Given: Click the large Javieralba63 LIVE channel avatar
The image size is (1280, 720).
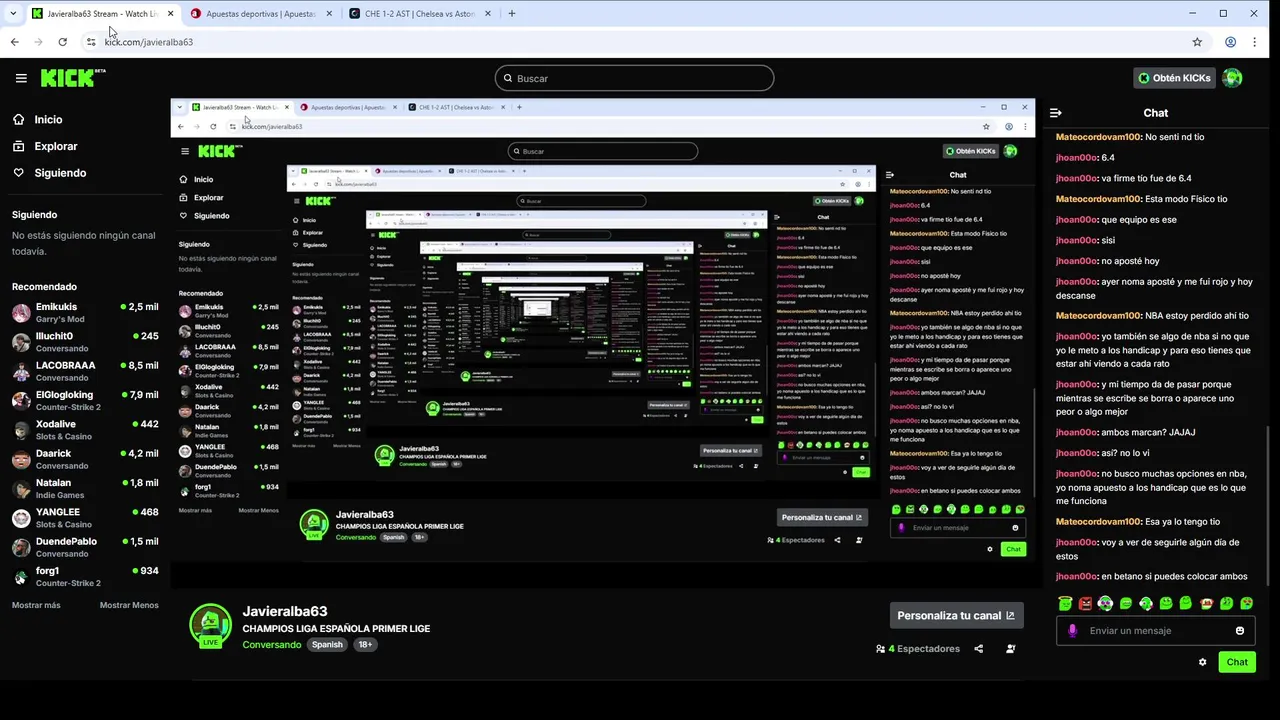Looking at the screenshot, I should [x=210, y=625].
